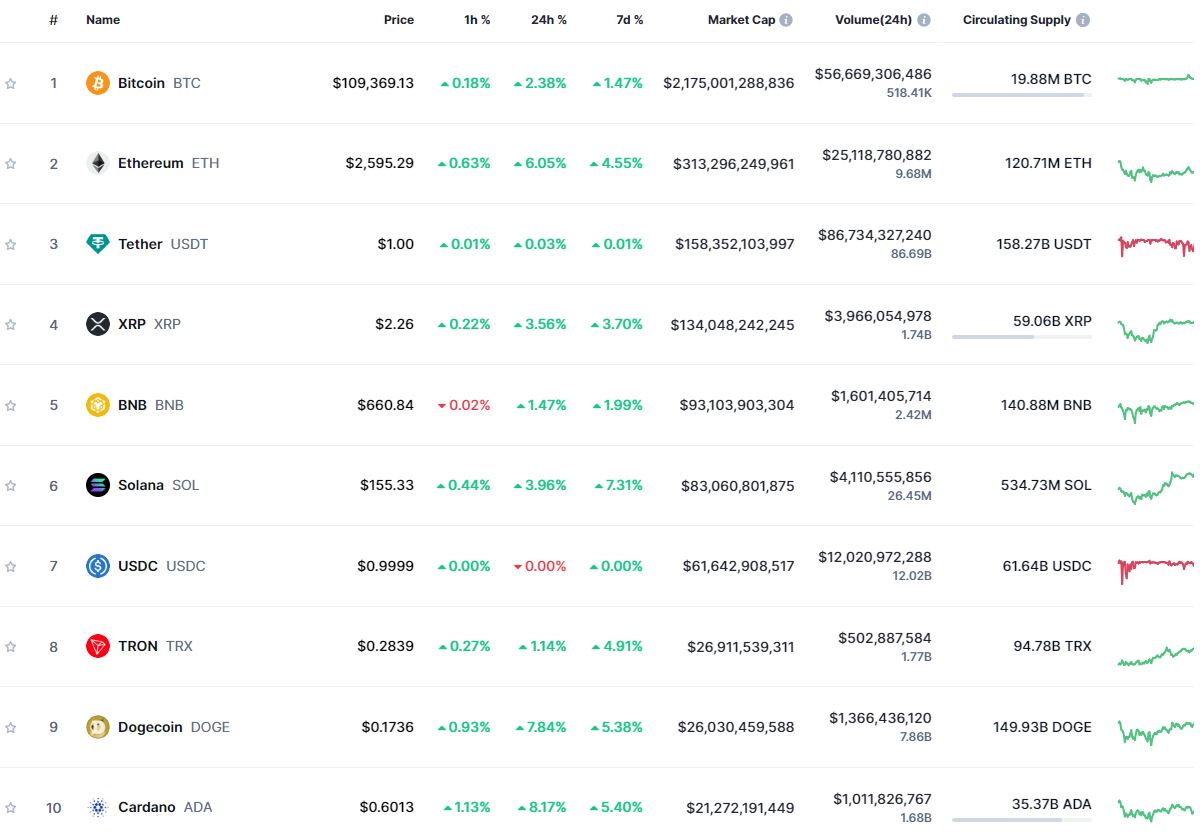Sort by the Market Cap column header

click(x=741, y=20)
